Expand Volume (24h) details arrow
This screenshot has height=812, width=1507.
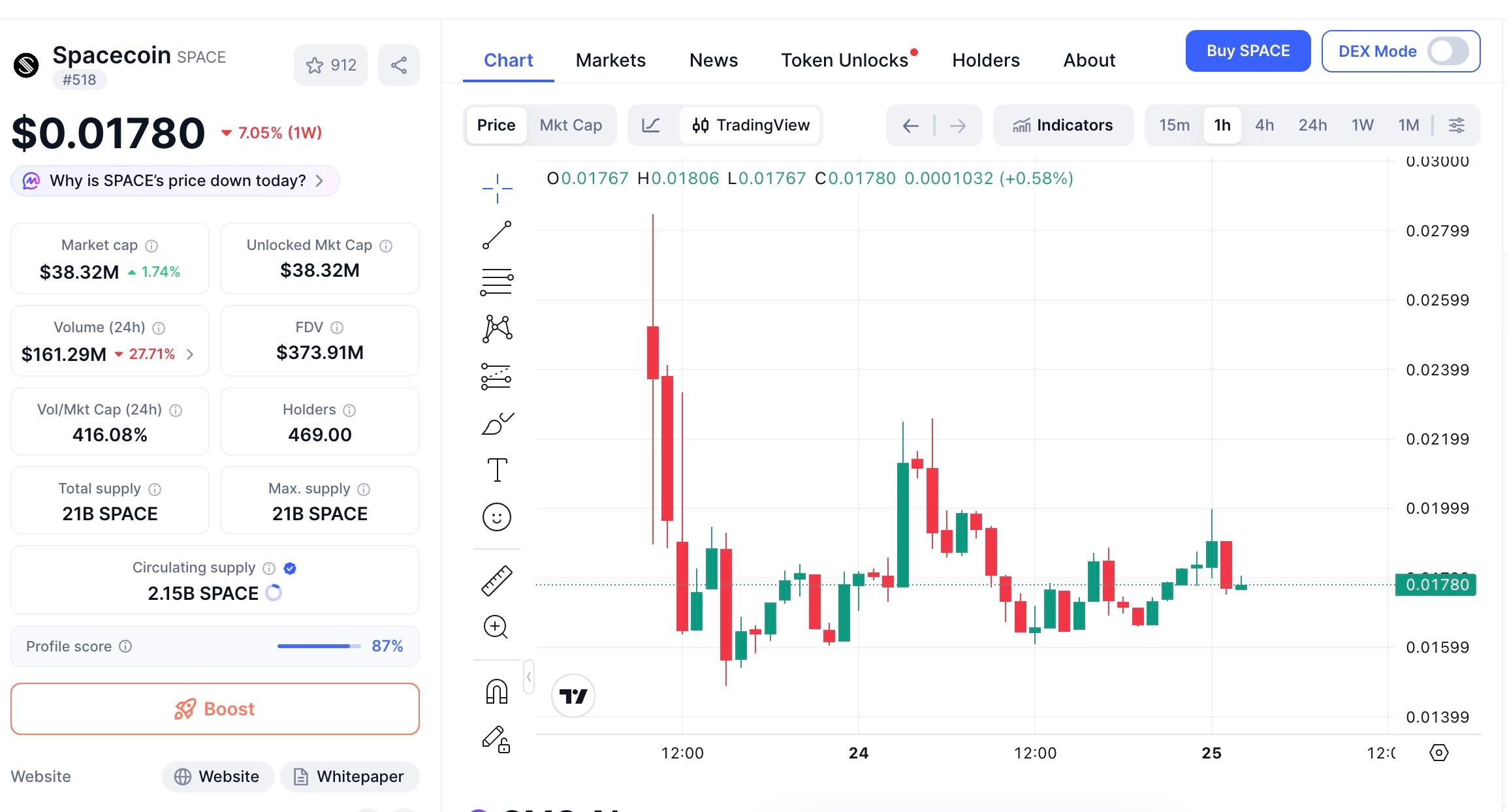tap(190, 354)
